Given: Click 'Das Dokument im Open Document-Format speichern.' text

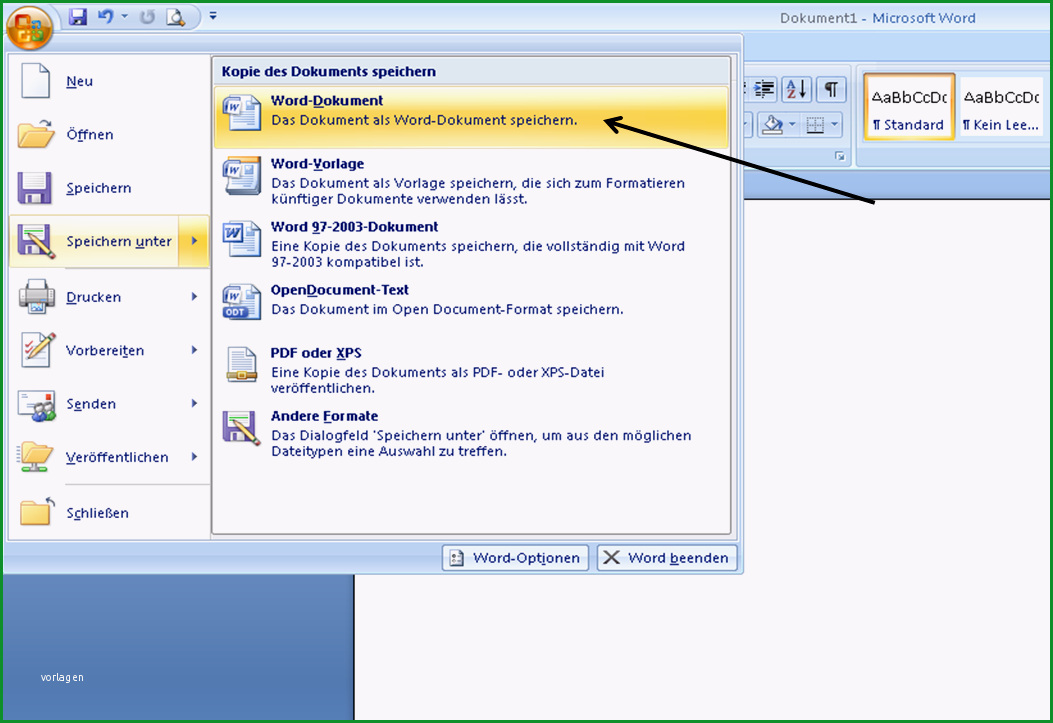Looking at the screenshot, I should 447,309.
